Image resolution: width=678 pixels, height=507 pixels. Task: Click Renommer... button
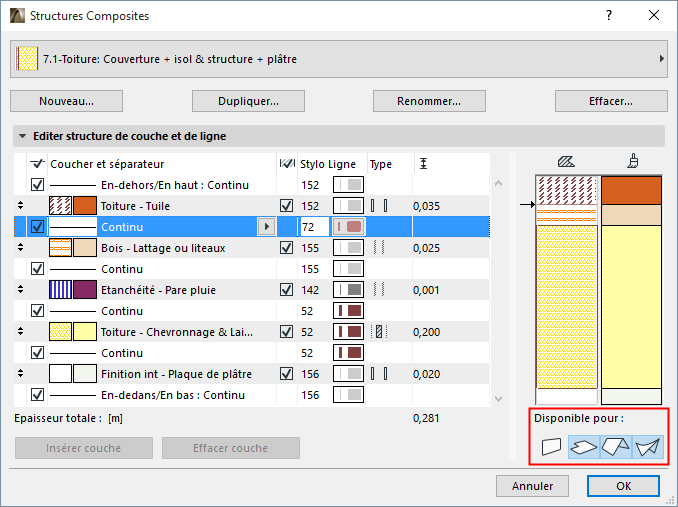(x=429, y=101)
